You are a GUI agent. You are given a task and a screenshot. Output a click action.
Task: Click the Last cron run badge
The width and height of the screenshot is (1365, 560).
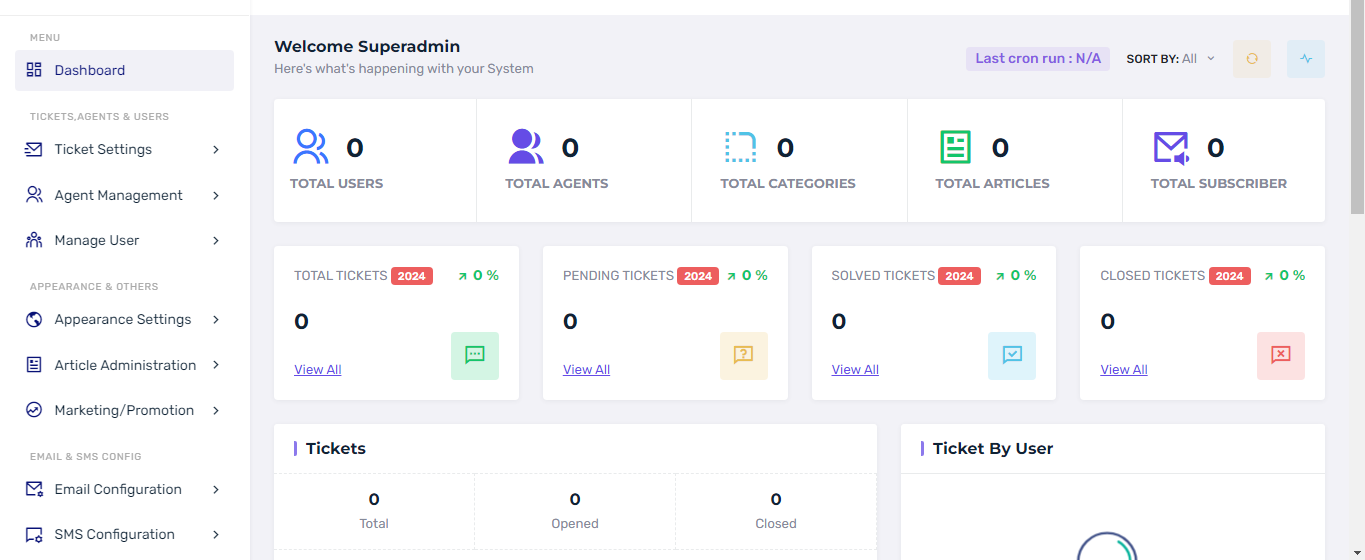click(1037, 59)
